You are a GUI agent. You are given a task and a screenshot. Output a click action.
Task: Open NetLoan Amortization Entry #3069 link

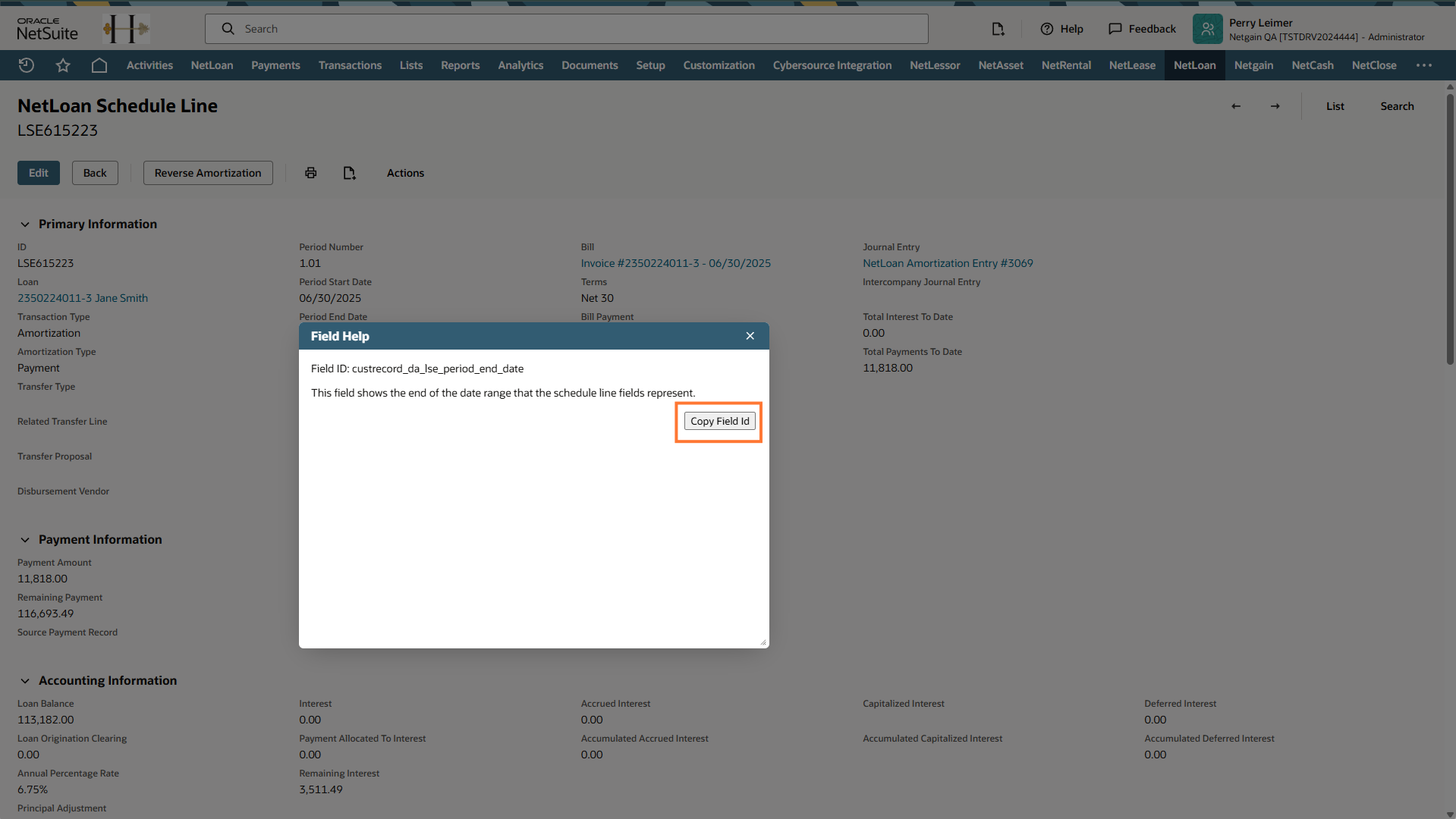click(948, 263)
